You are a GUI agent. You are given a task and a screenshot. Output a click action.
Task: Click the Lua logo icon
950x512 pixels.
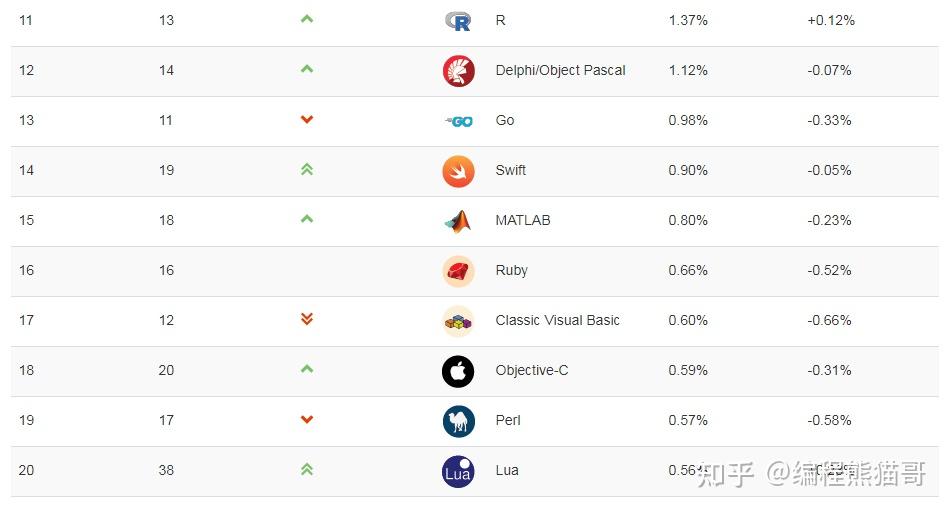click(x=458, y=471)
